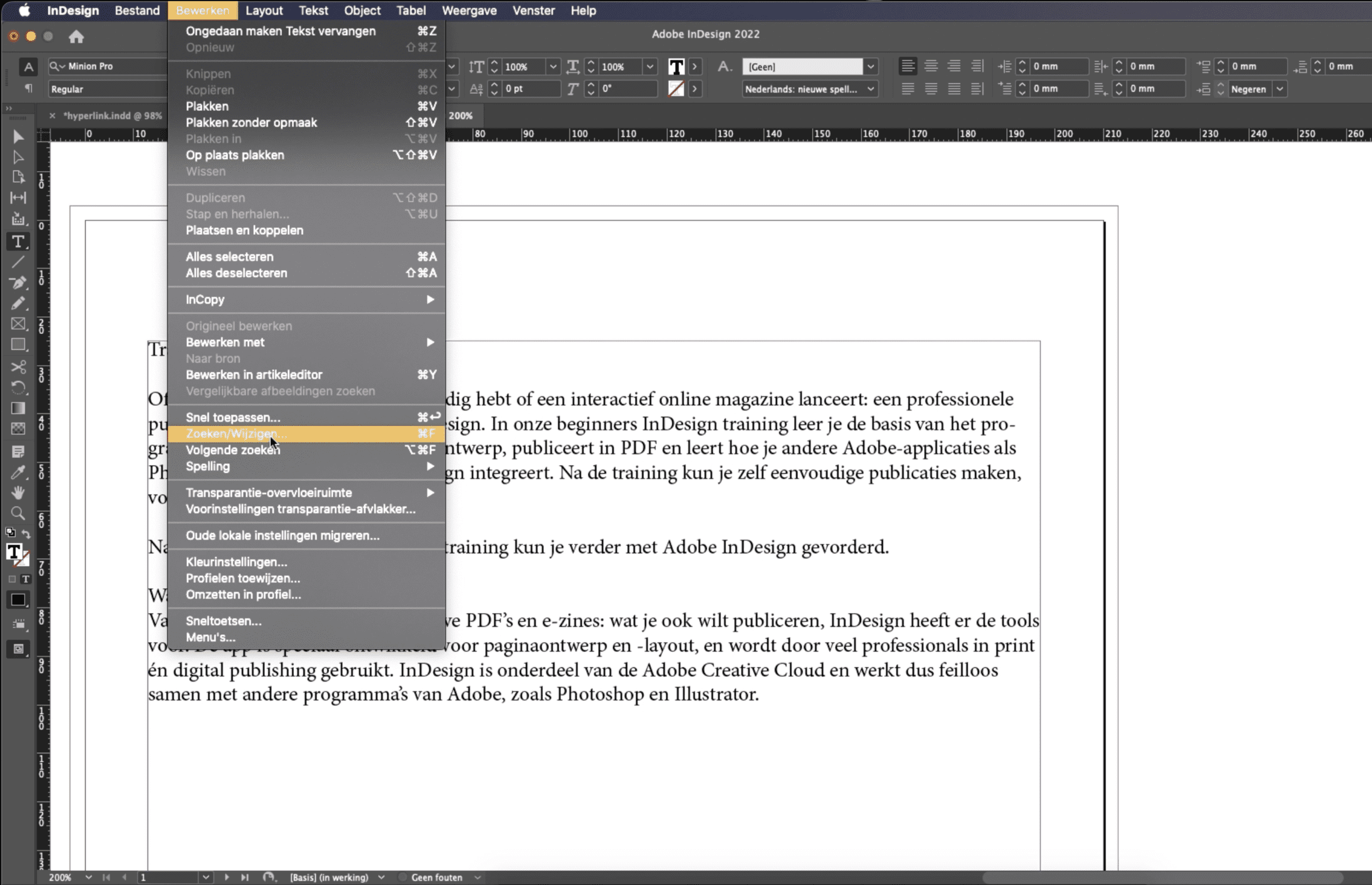Select the Page tool
This screenshot has width=1372, height=885.
(18, 177)
